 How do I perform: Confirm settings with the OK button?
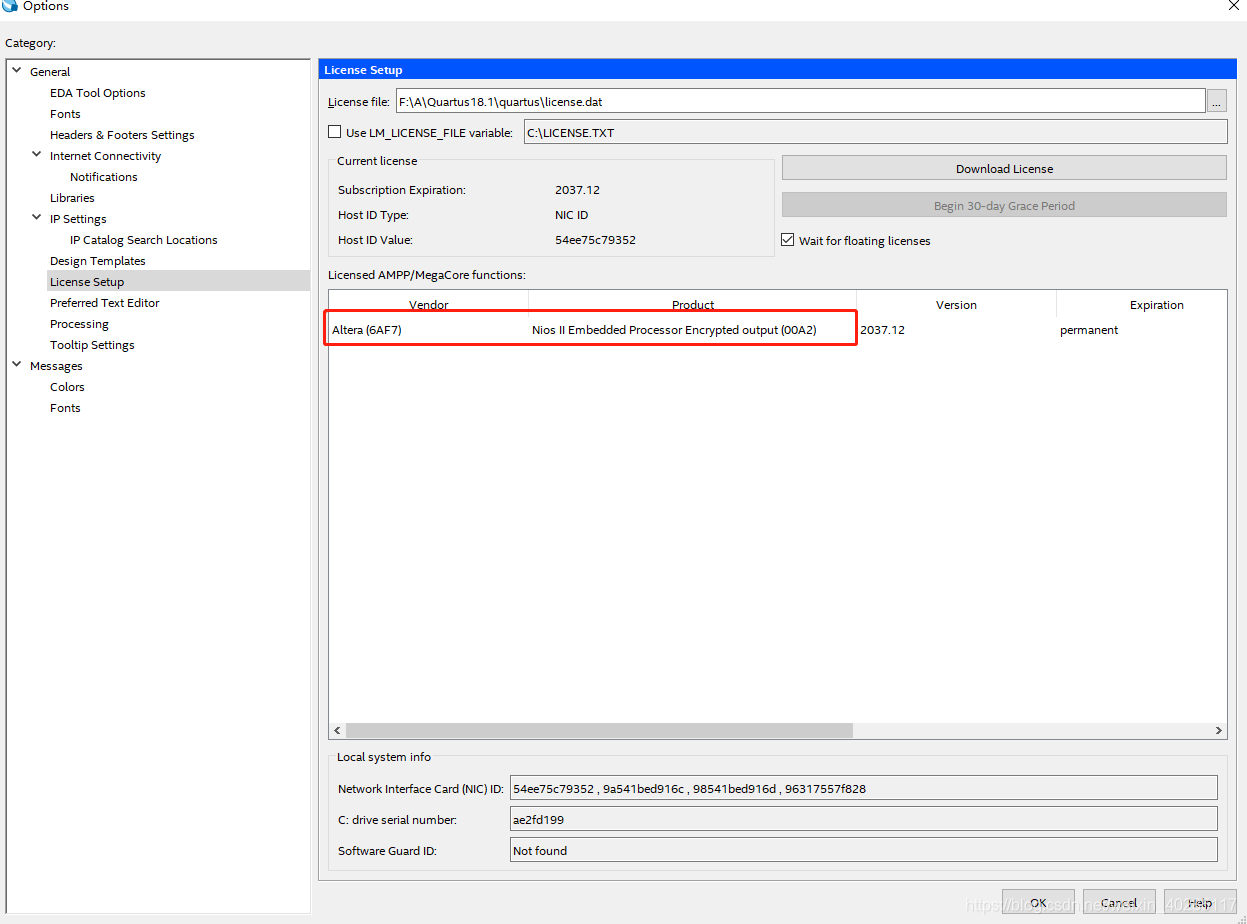click(1037, 901)
